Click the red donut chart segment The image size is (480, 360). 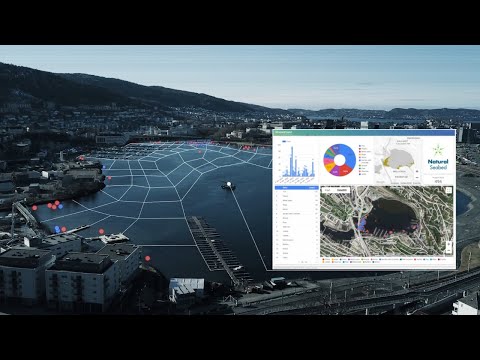pyautogui.click(x=346, y=171)
